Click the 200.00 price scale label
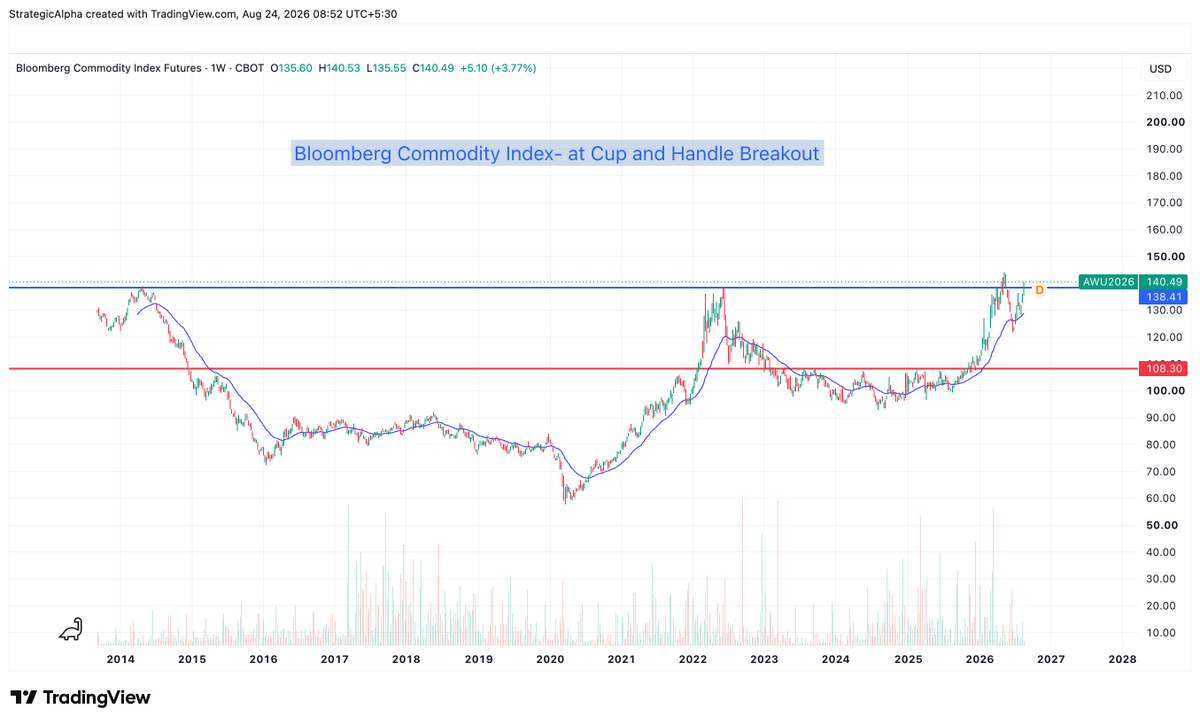This screenshot has width=1200, height=724. pyautogui.click(x=1165, y=123)
